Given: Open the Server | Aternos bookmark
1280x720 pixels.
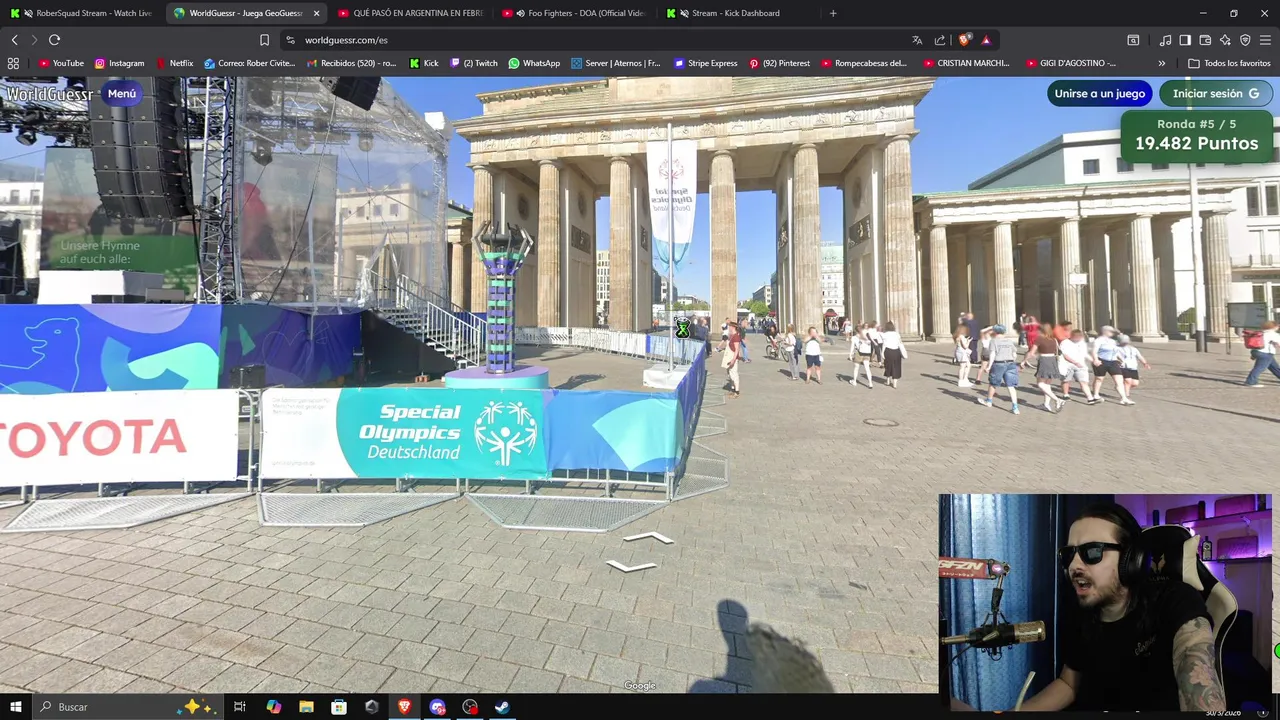Looking at the screenshot, I should 616,63.
